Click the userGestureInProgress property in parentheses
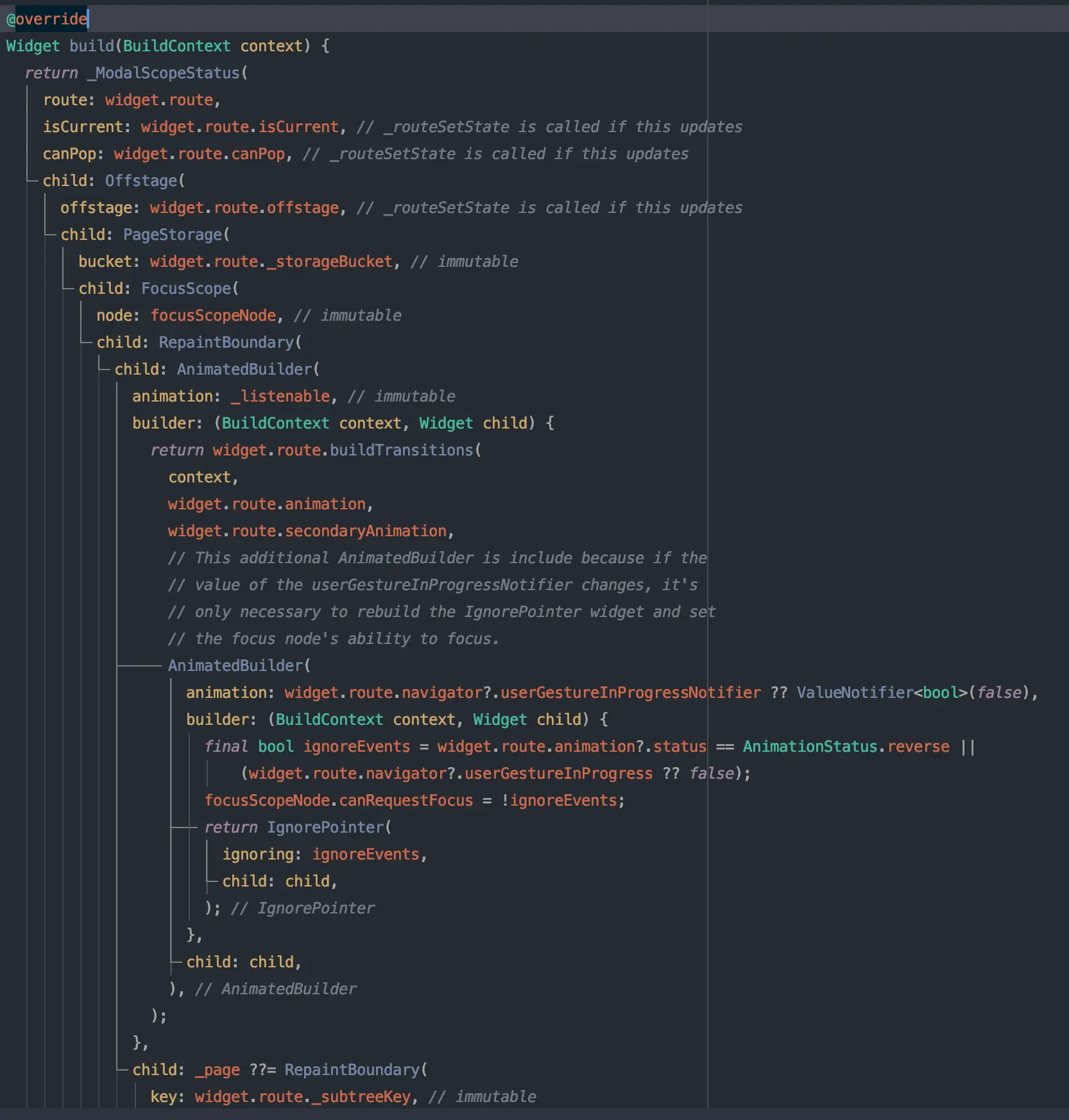The height and width of the screenshot is (1120, 1069). coord(559,774)
